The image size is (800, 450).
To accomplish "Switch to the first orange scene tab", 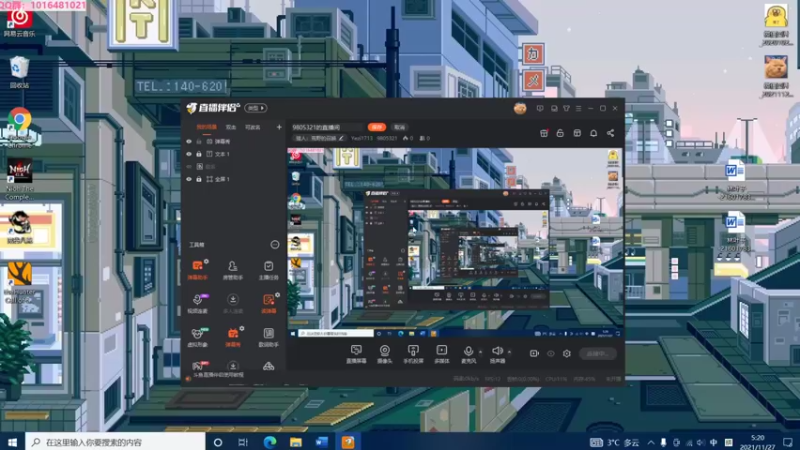I will [206, 127].
